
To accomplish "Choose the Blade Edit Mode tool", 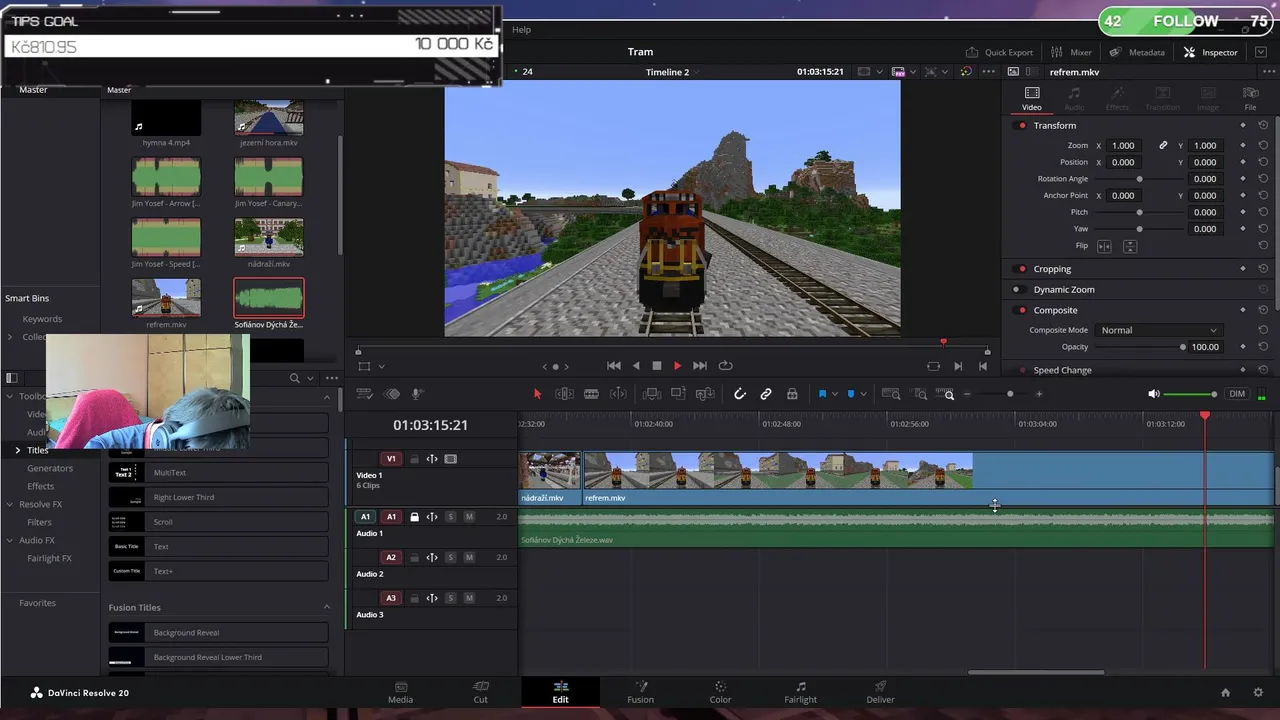I will 591,394.
